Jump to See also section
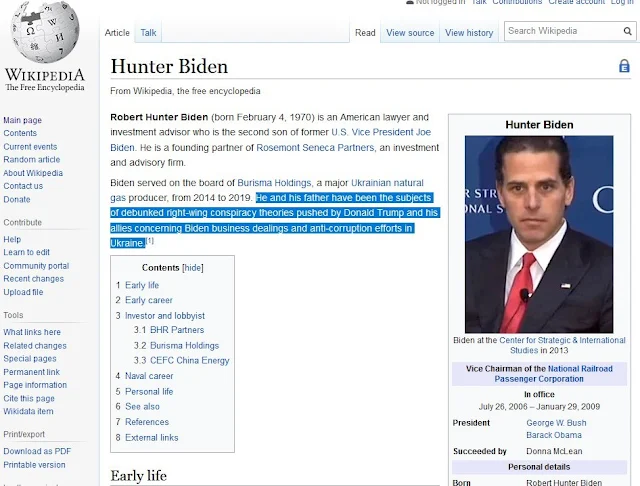 142,406
